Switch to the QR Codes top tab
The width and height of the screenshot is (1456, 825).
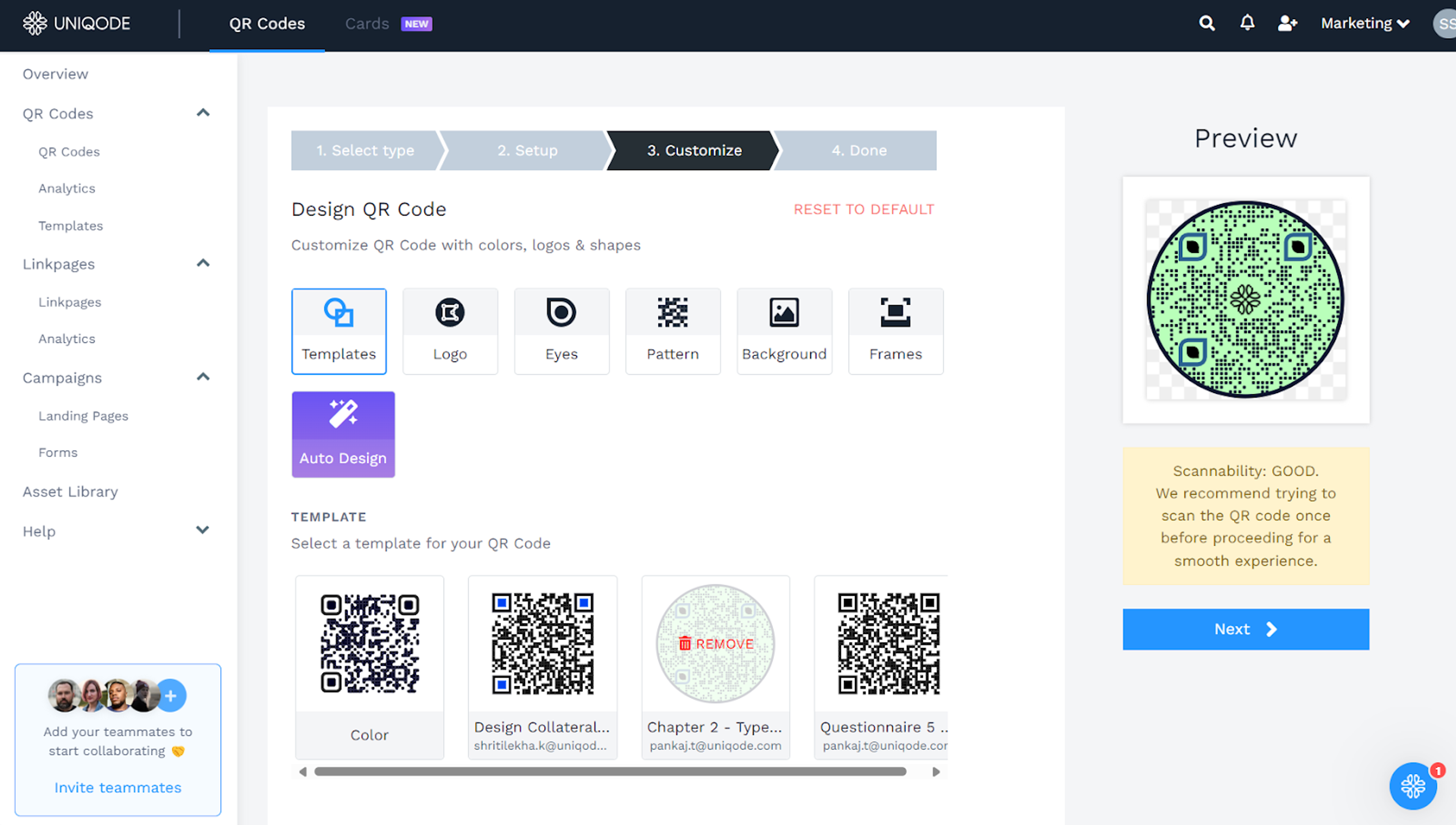[x=267, y=24]
